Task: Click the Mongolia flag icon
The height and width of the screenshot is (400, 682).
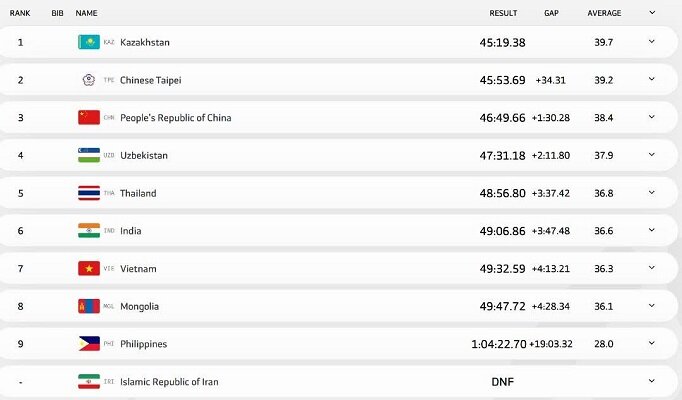Action: pyautogui.click(x=88, y=306)
